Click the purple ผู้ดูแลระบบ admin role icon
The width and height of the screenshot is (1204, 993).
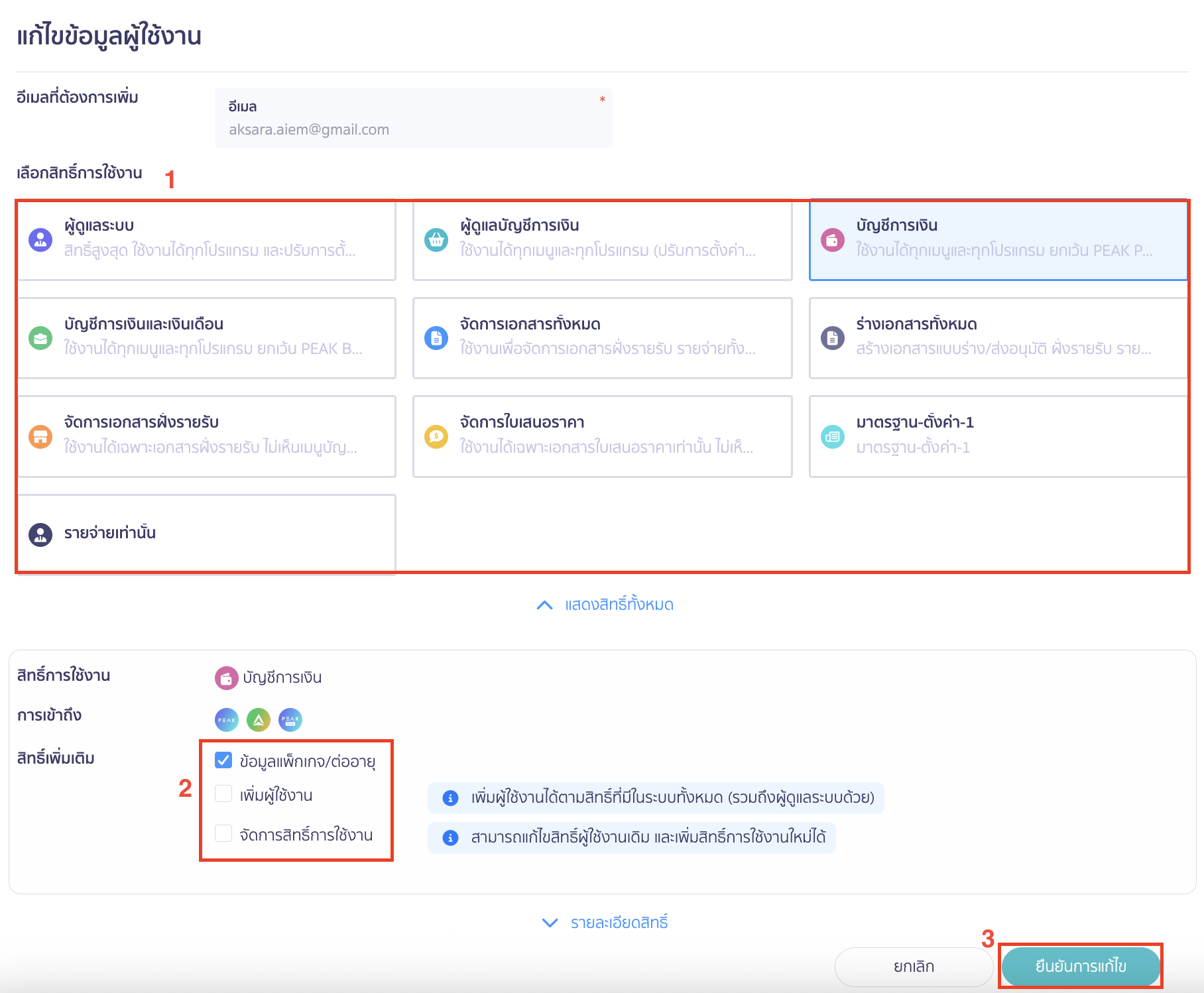click(40, 239)
